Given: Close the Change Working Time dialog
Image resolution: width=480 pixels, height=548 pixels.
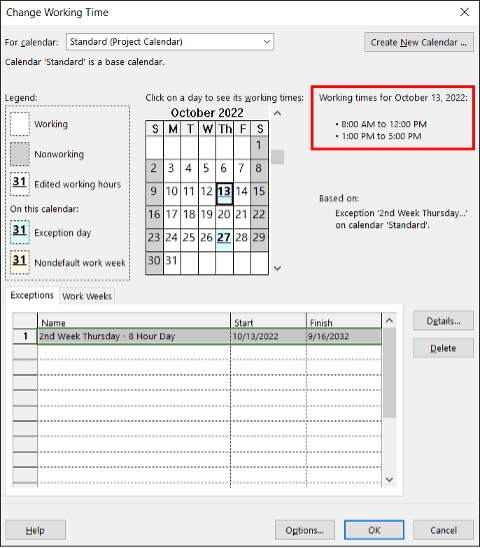Looking at the screenshot, I should (x=465, y=12).
